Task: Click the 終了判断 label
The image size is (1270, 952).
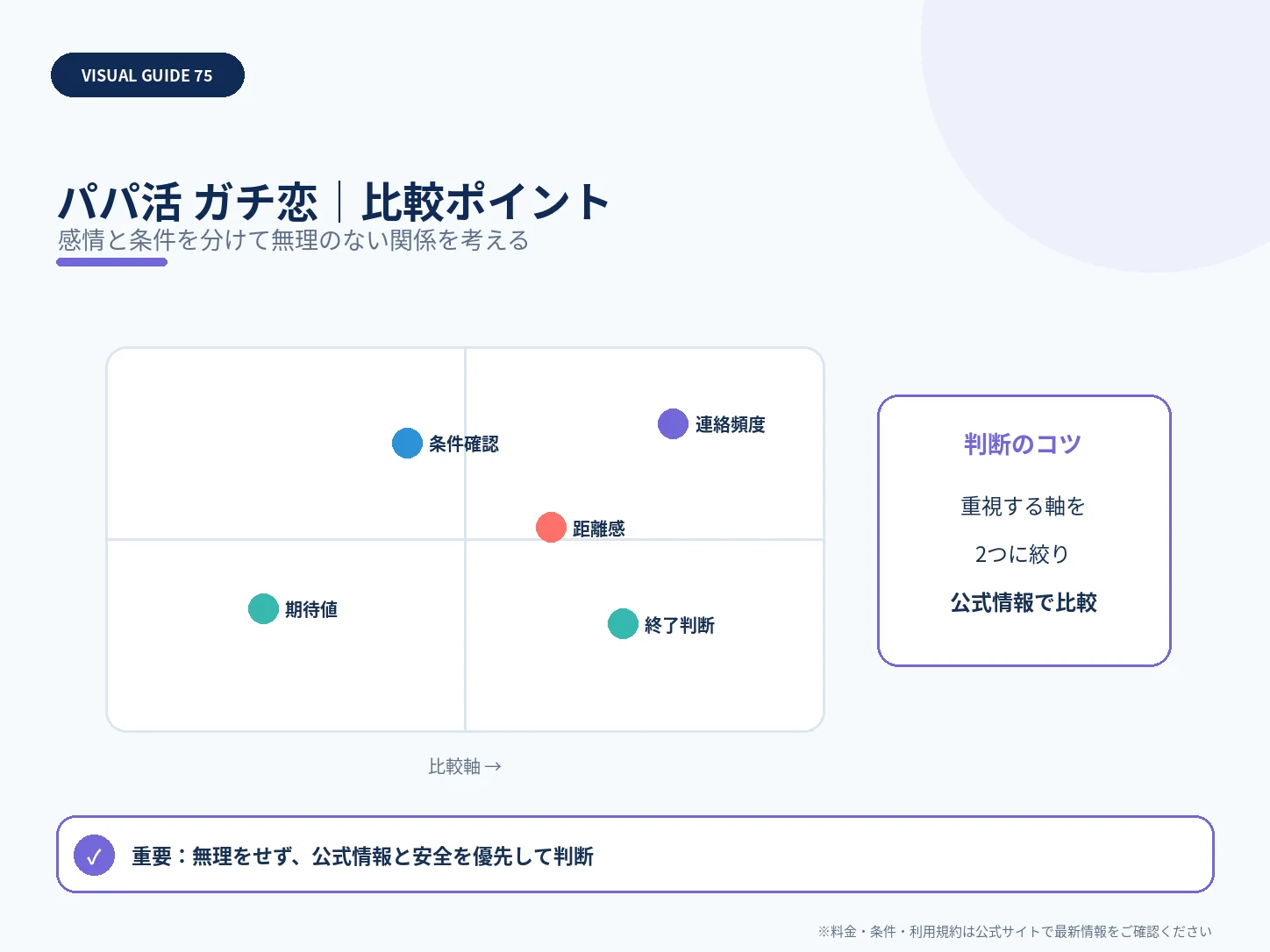Action: [x=679, y=625]
